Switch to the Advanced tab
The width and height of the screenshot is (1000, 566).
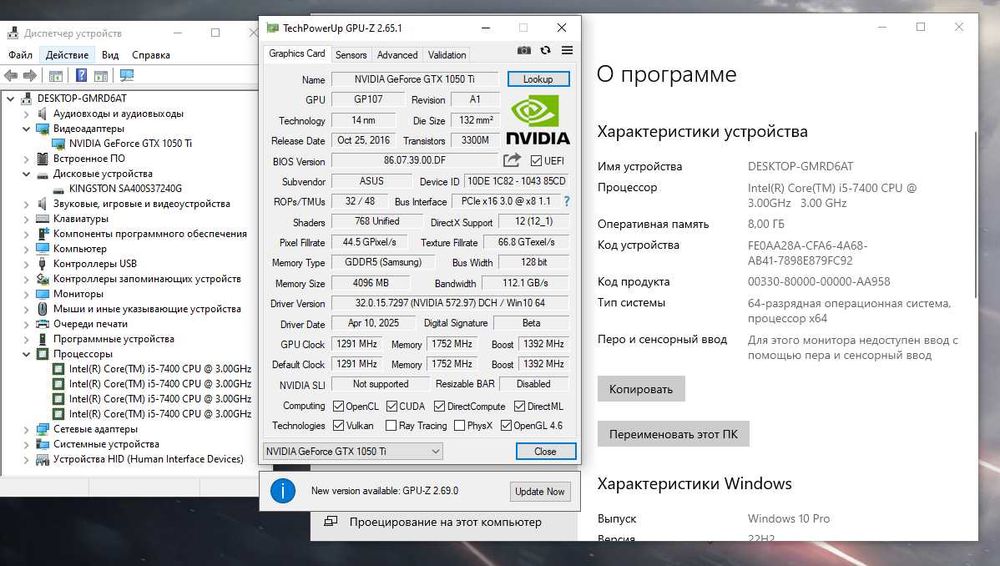tap(397, 55)
